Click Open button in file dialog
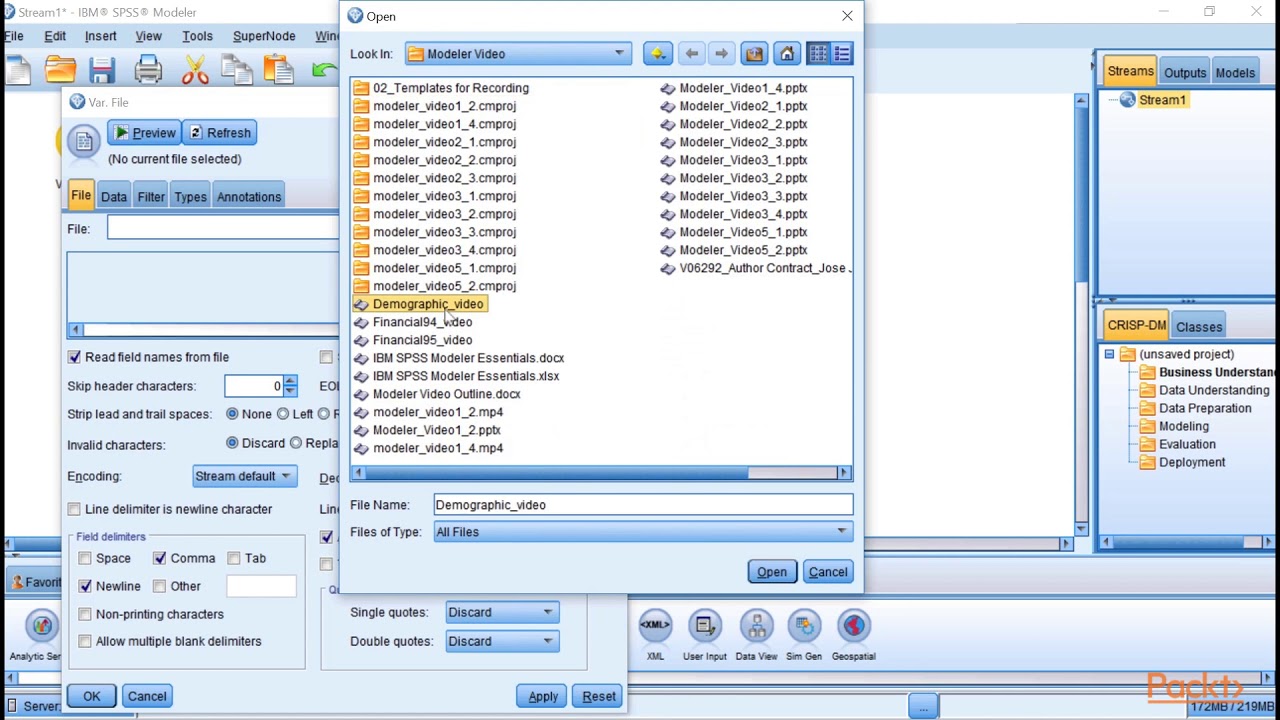This screenshot has width=1280, height=720. [772, 572]
